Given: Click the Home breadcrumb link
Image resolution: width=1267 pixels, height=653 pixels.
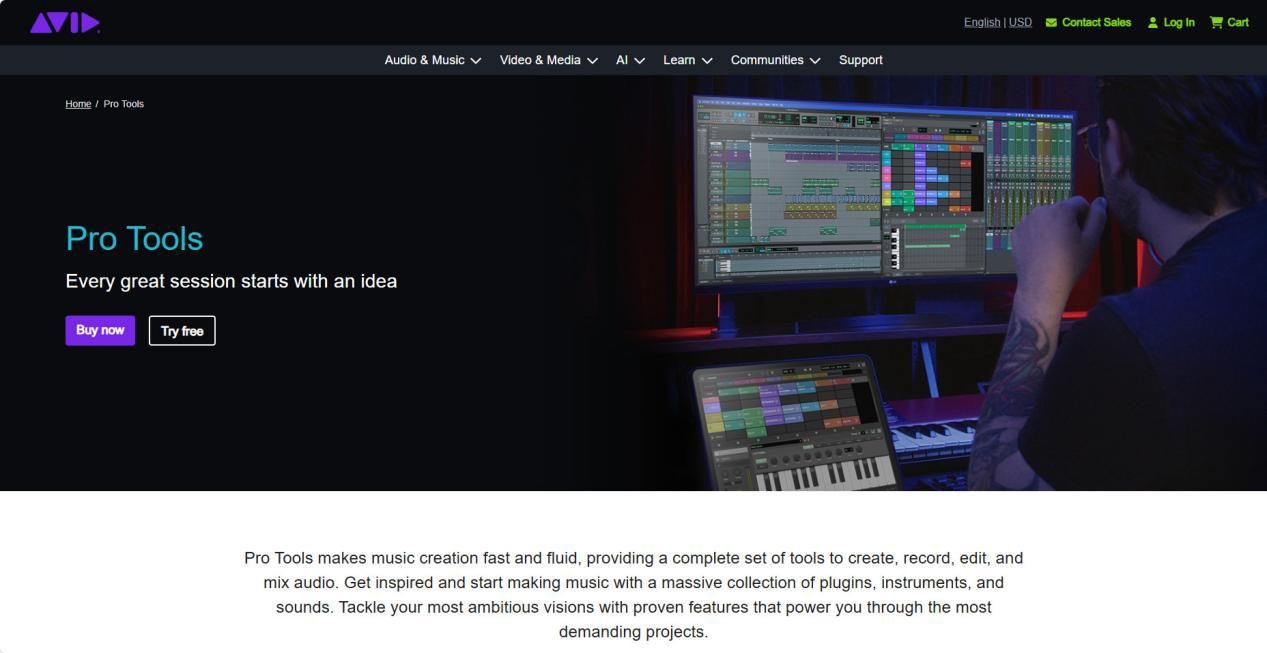Looking at the screenshot, I should coord(78,104).
